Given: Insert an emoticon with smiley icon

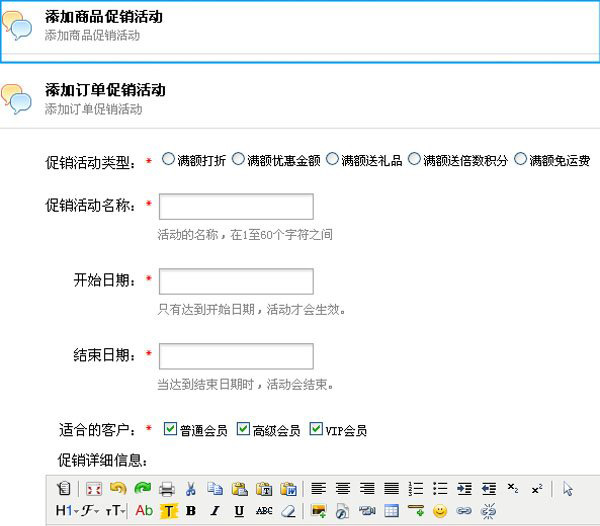Looking at the screenshot, I should 440,511.
